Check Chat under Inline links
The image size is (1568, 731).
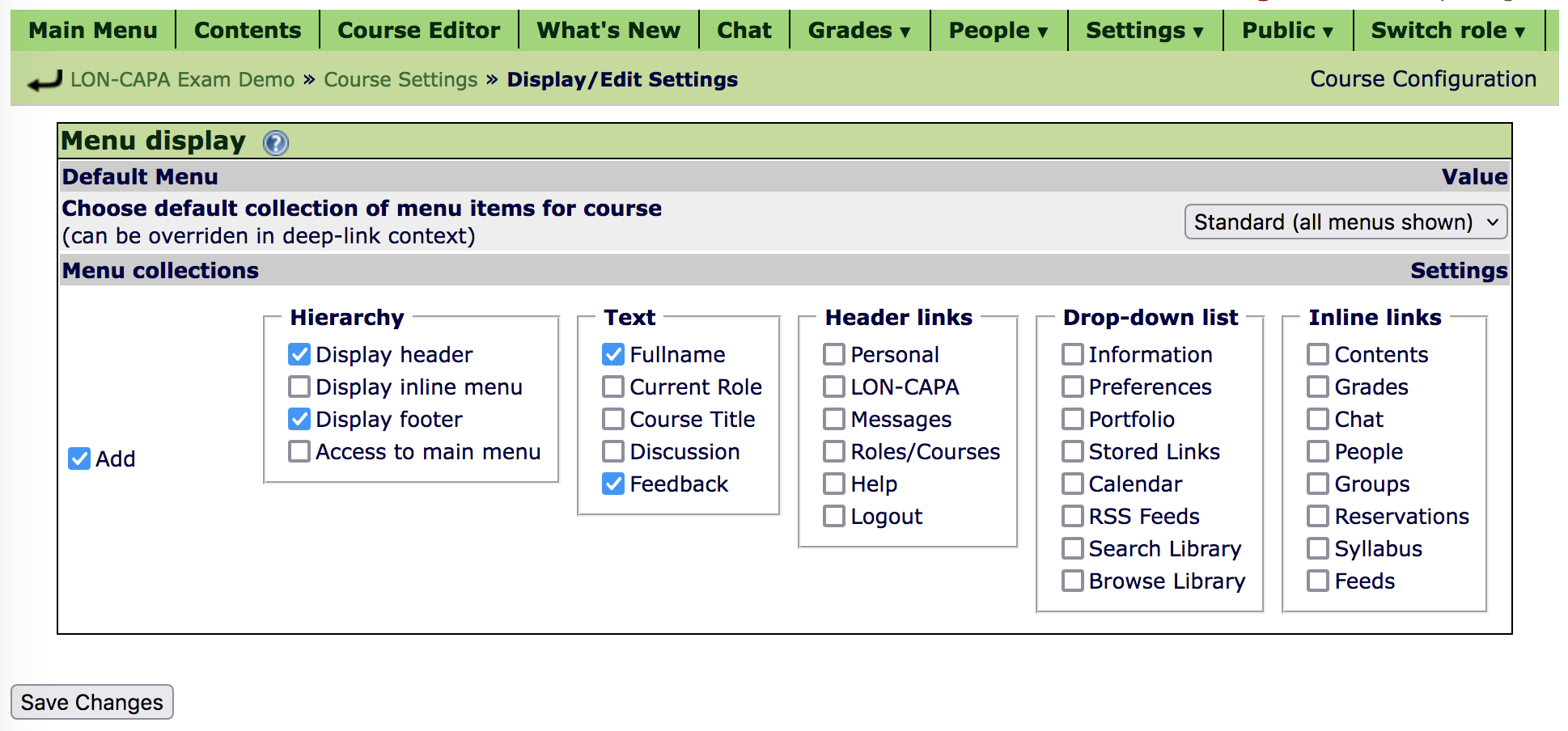click(x=1318, y=419)
